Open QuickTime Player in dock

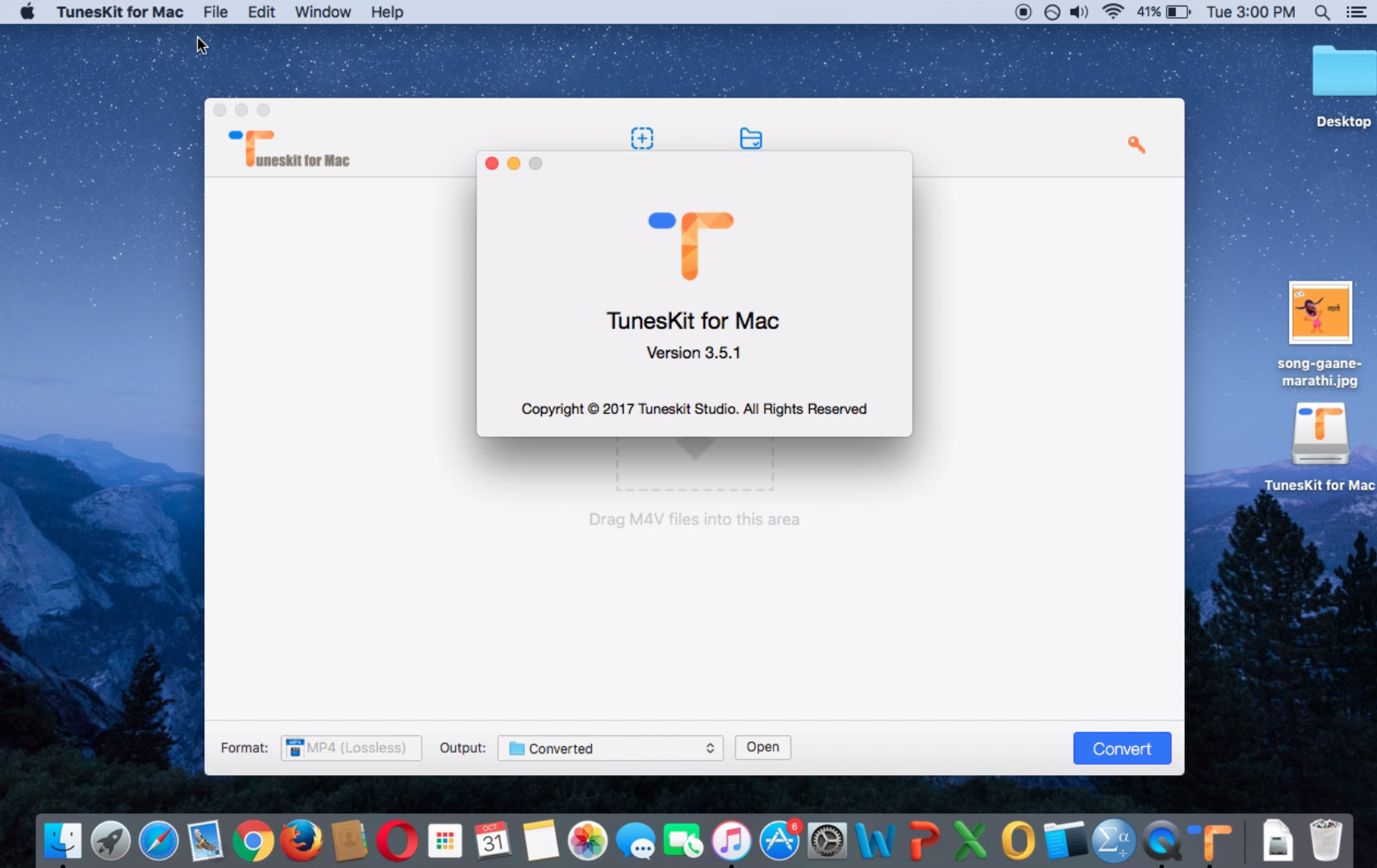point(1162,841)
